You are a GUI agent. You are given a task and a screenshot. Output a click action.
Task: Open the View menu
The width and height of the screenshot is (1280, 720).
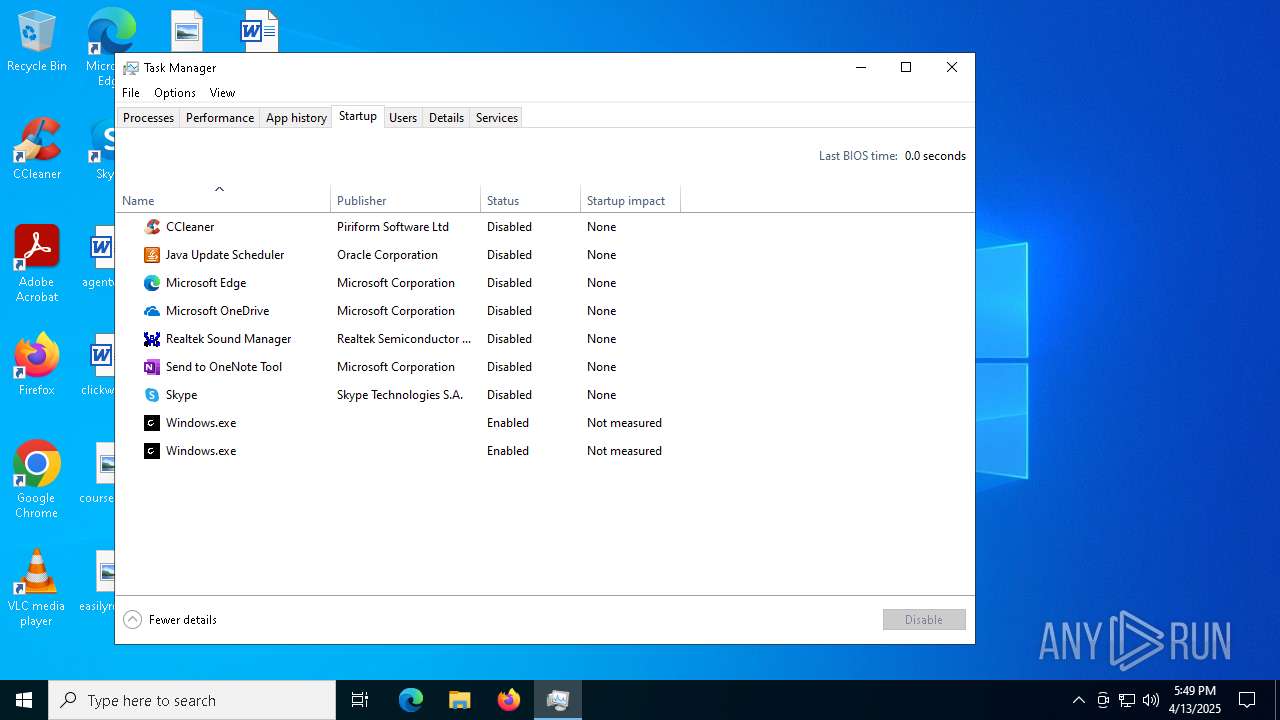(222, 93)
